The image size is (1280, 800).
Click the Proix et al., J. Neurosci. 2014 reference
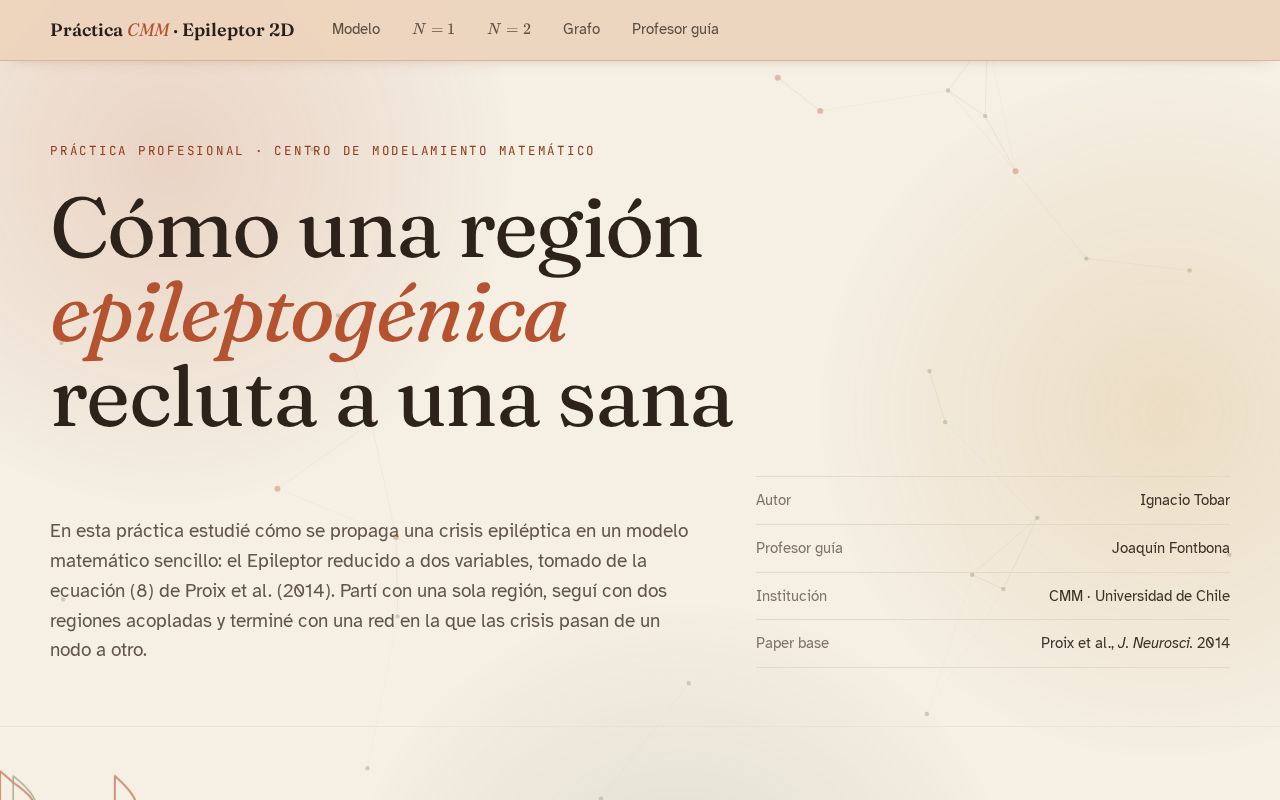(x=1135, y=643)
